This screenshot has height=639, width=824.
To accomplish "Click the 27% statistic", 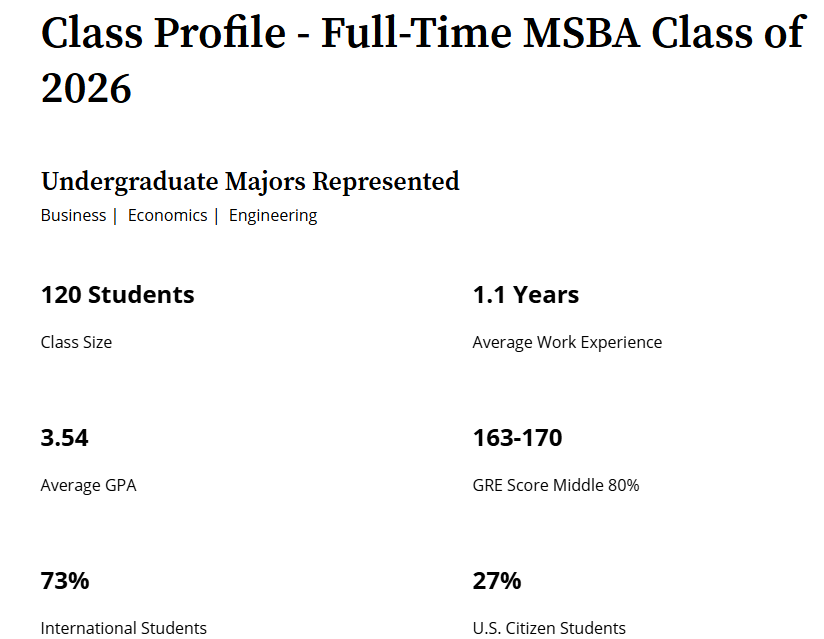I will tap(497, 581).
